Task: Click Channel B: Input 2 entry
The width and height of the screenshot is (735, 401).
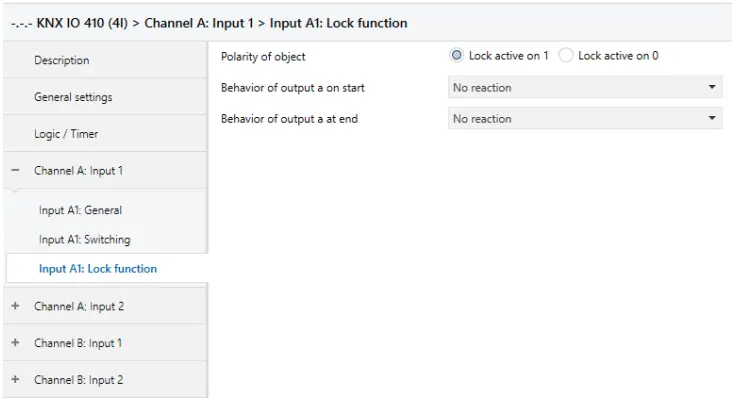Action: (78, 380)
